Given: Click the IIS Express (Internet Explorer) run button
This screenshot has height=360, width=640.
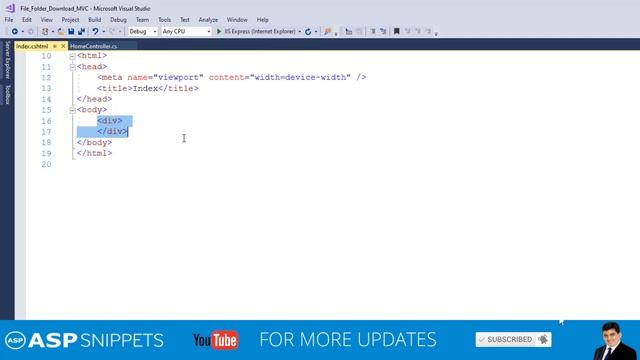Looking at the screenshot, I should tap(256, 31).
